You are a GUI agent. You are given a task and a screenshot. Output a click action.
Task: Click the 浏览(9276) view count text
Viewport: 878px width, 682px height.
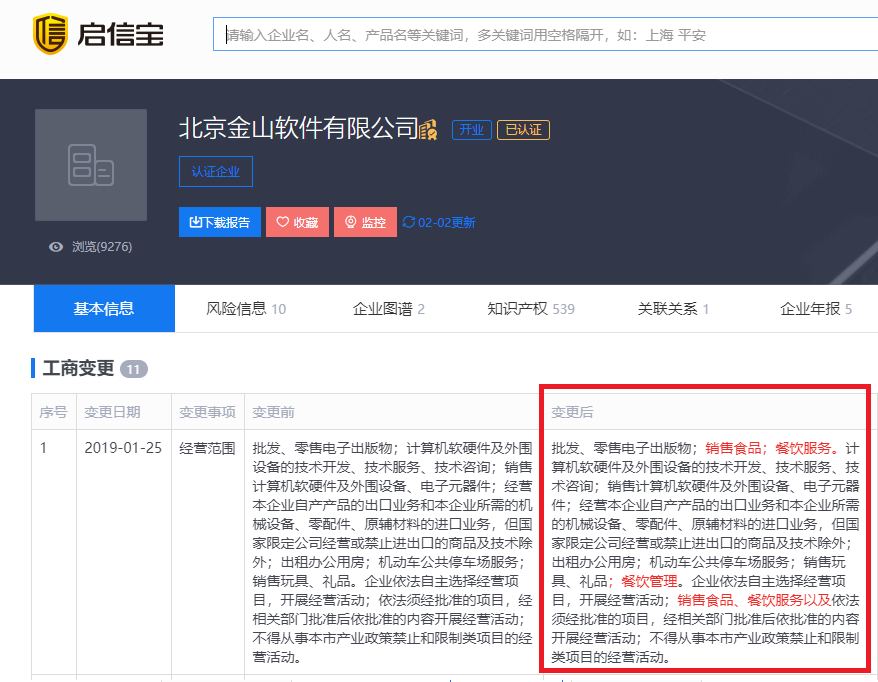[102, 247]
